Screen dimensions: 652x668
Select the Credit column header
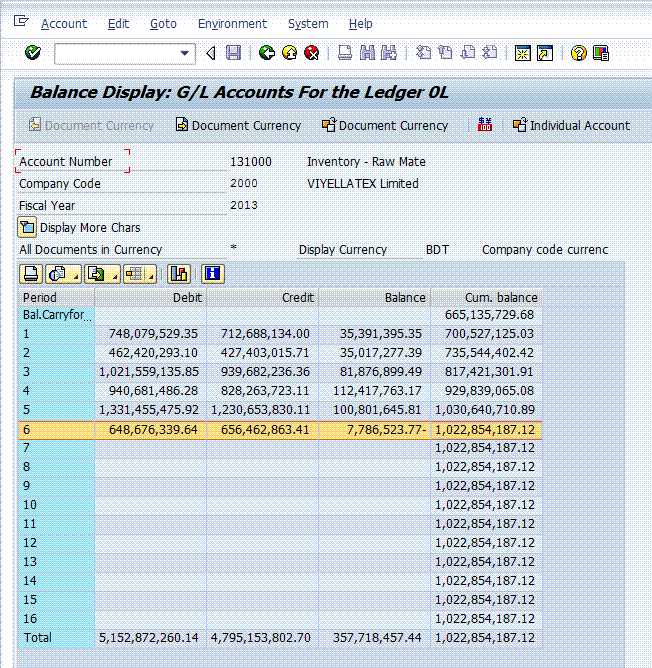point(263,297)
